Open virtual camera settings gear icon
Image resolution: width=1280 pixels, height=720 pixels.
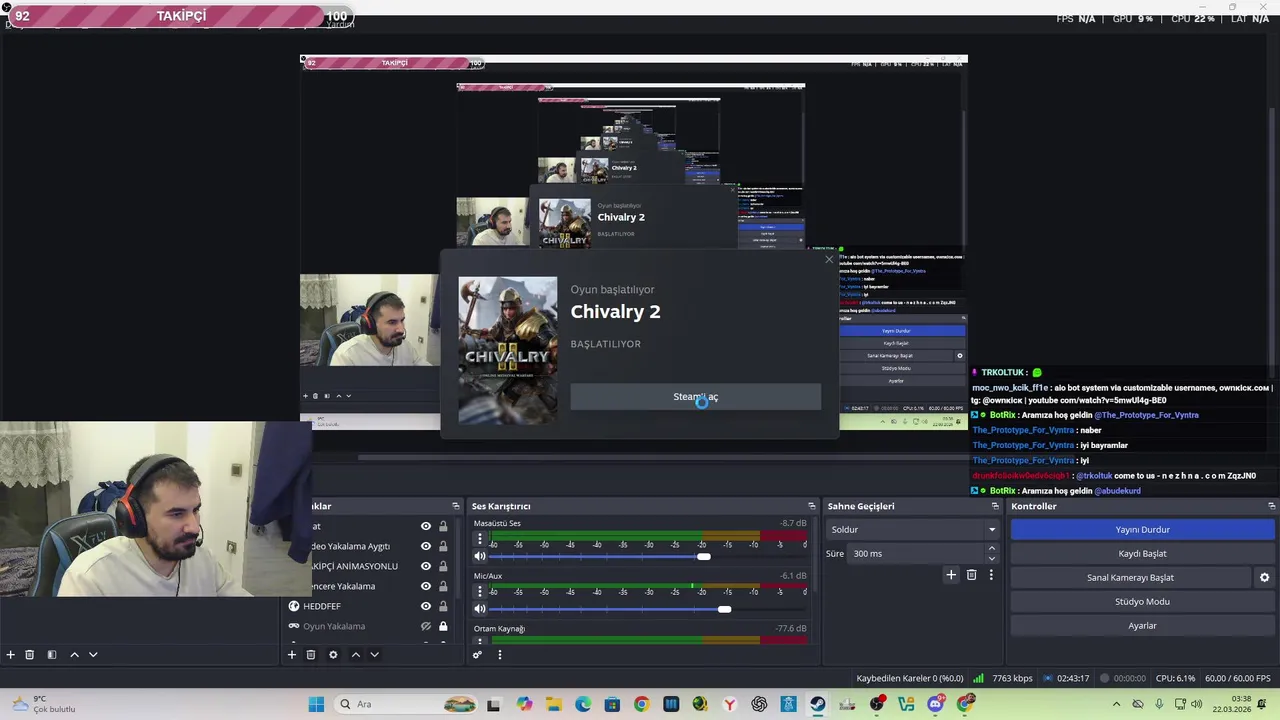(x=1264, y=578)
